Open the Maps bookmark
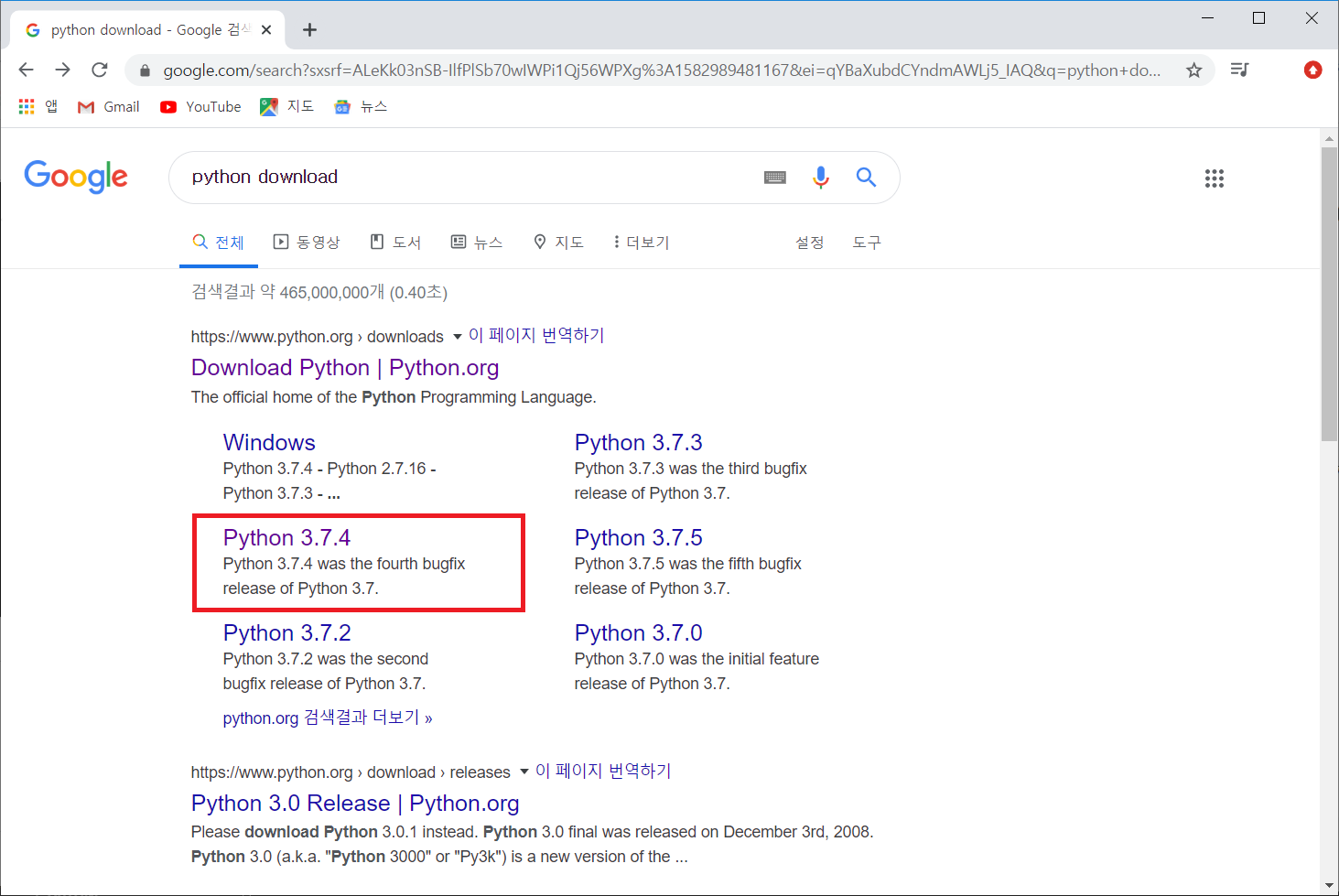The image size is (1339, 896). [286, 106]
